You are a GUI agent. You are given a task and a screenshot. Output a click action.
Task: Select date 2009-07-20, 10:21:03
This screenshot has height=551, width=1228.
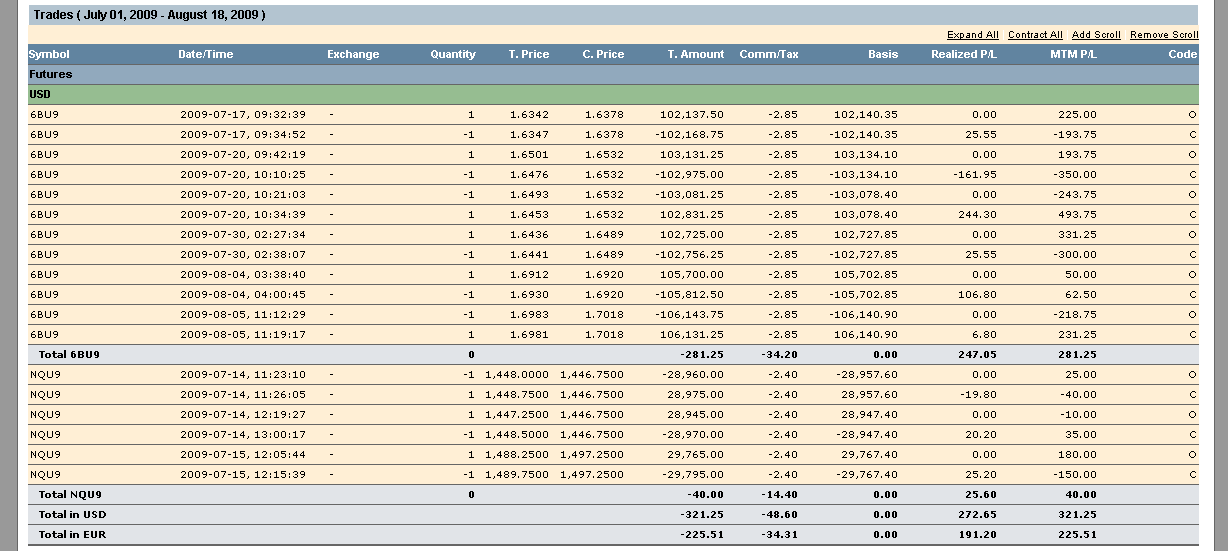click(x=243, y=194)
